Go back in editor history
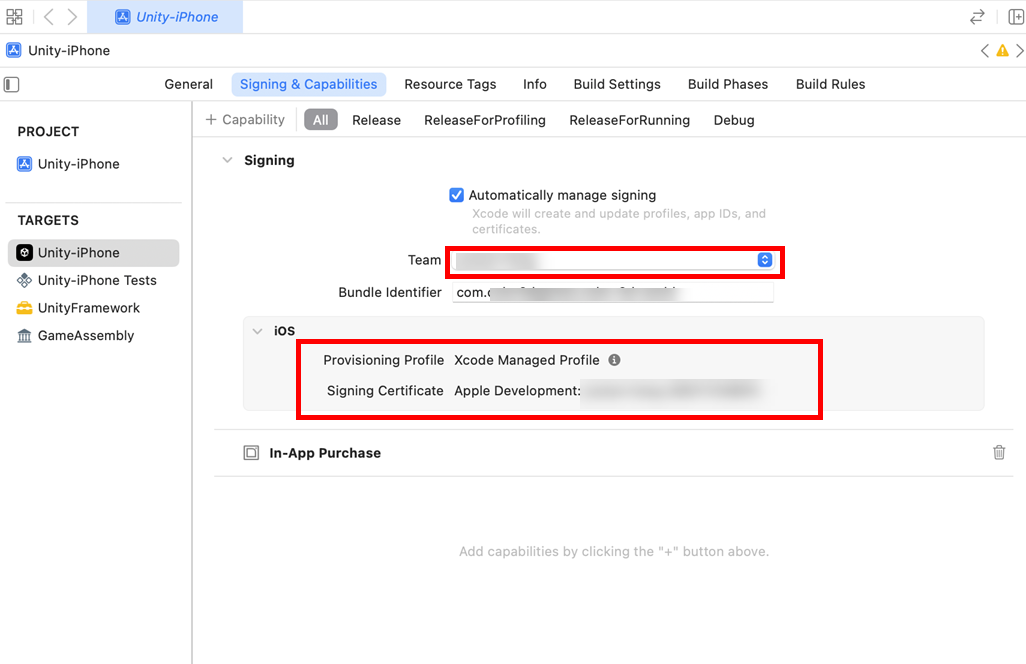 pyautogui.click(x=49, y=16)
